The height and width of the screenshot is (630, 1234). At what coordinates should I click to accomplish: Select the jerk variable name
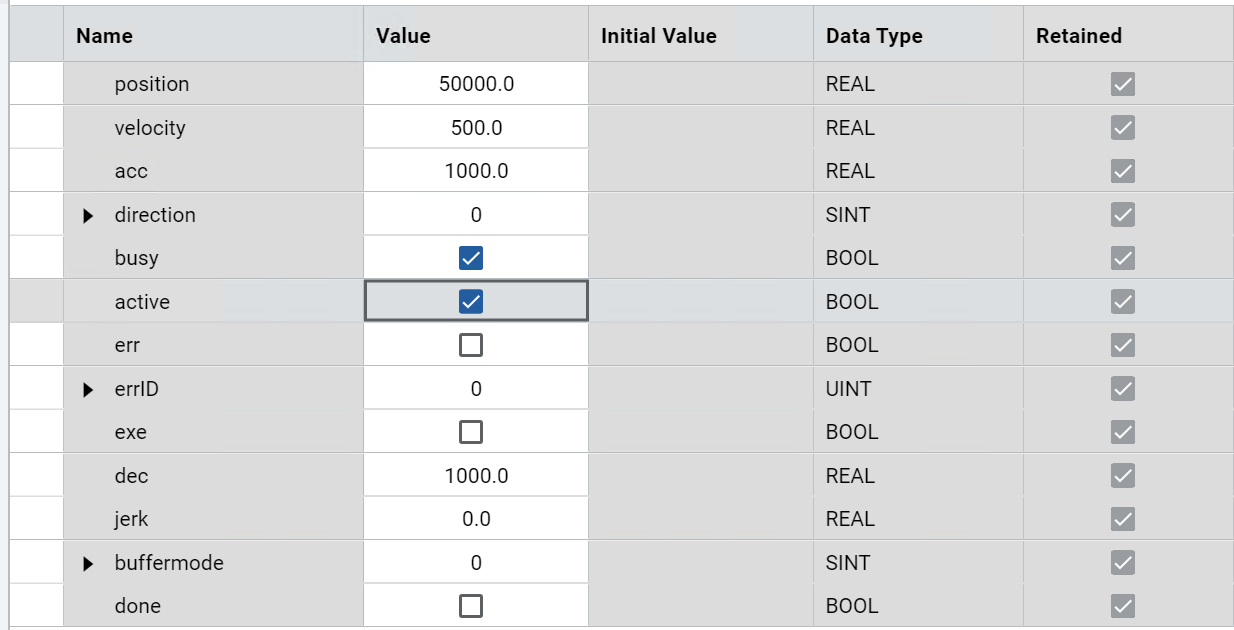[131, 519]
